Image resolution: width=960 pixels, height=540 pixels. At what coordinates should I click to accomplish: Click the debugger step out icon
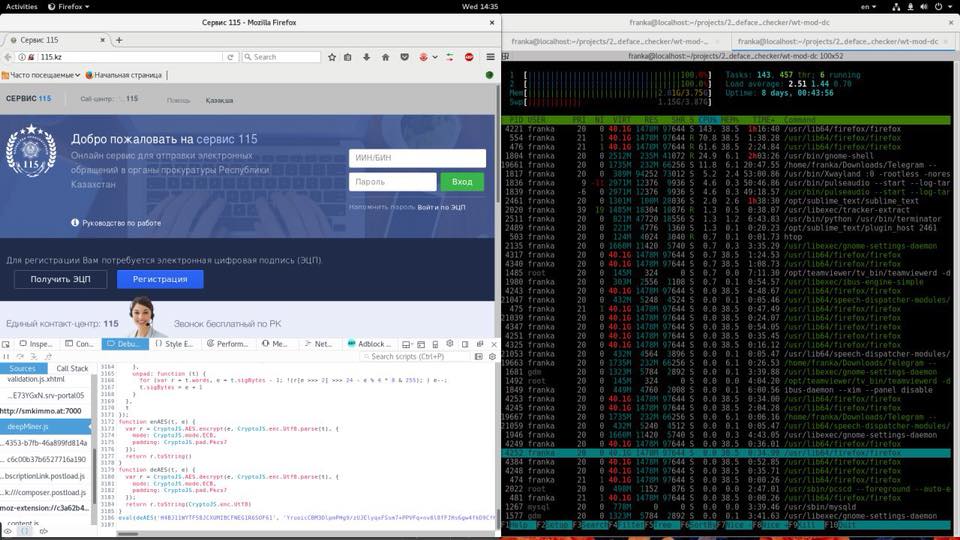48,356
